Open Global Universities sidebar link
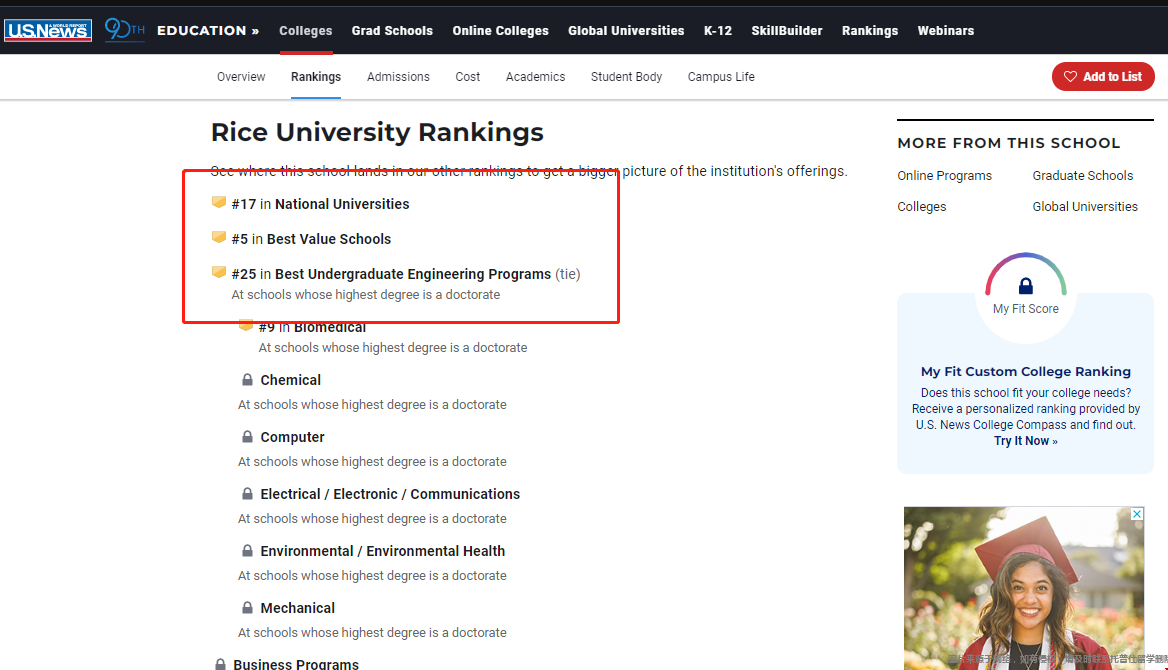The image size is (1168, 670). 1085,207
